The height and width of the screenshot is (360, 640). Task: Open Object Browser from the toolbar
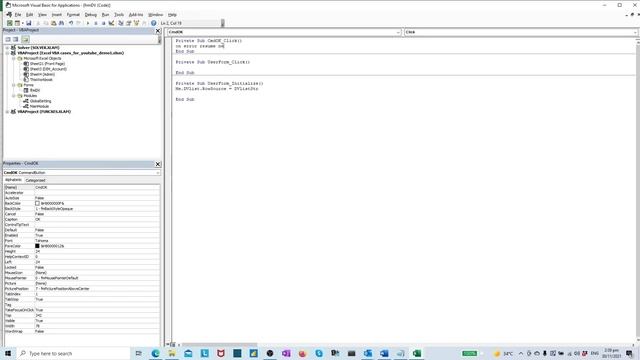(x=136, y=23)
